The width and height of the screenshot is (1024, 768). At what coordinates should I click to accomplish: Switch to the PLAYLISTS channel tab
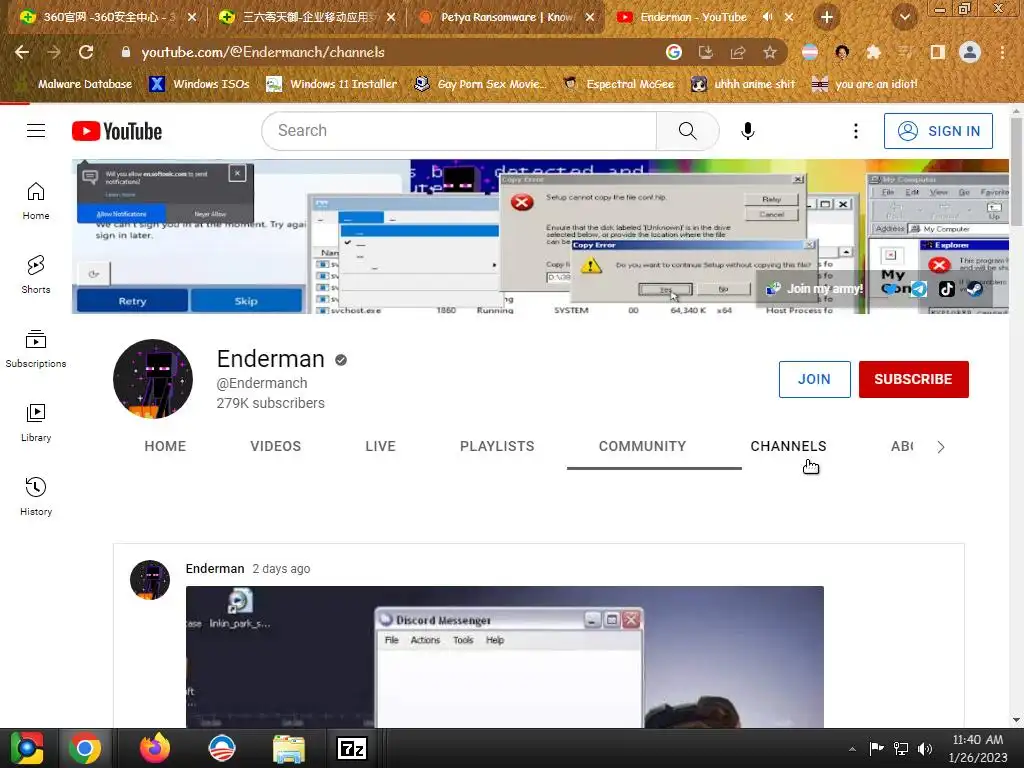497,446
